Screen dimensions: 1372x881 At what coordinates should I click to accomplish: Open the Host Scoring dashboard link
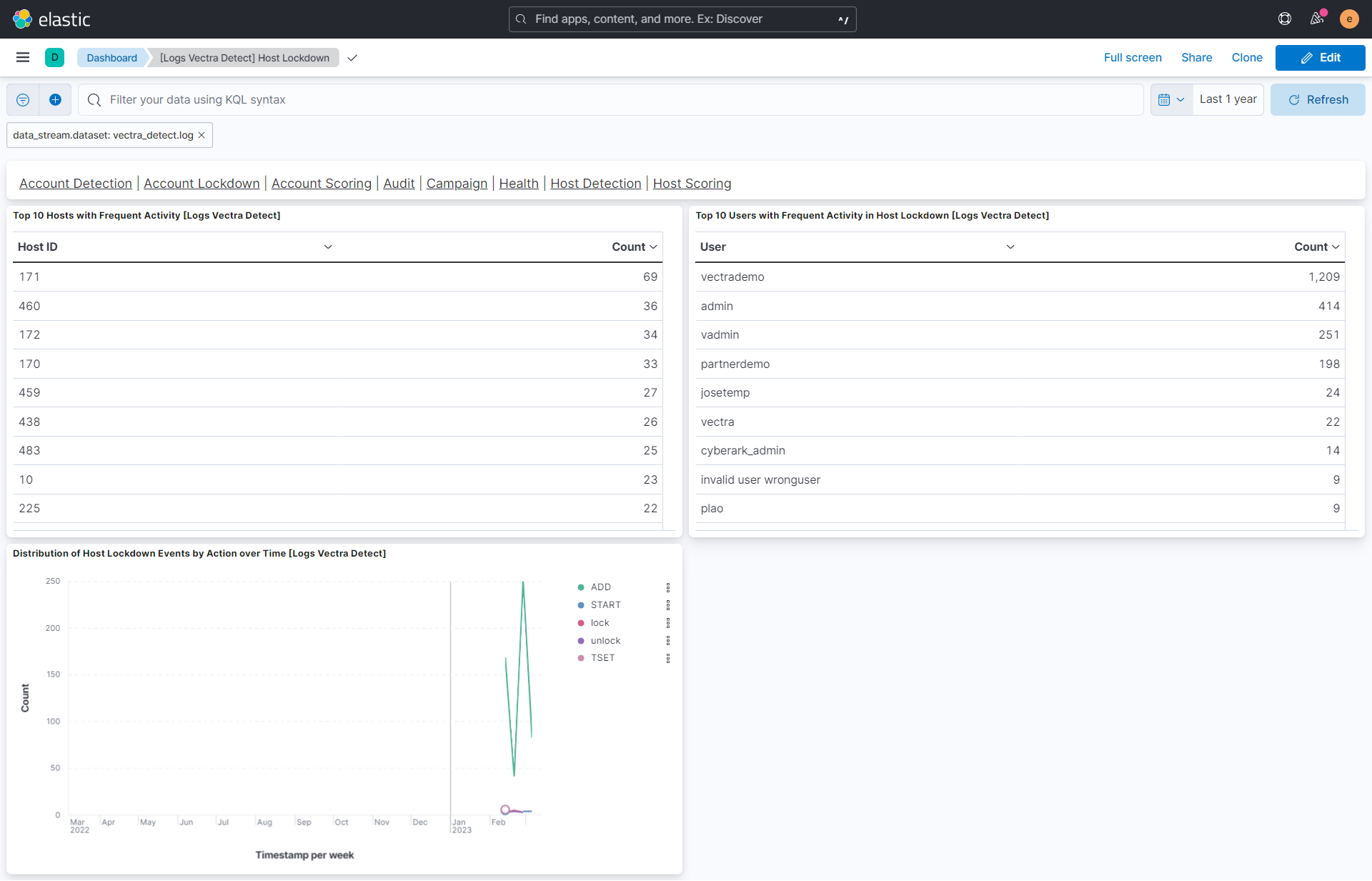coord(692,184)
